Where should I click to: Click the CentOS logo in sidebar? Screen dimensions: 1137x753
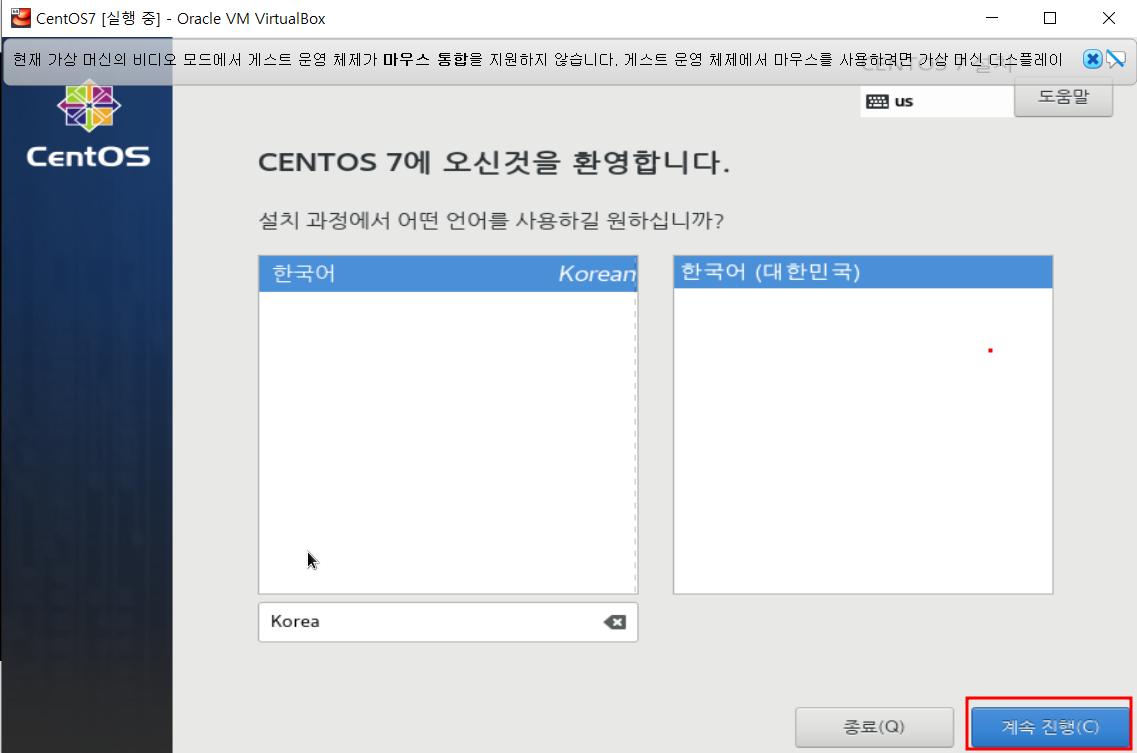tap(88, 125)
